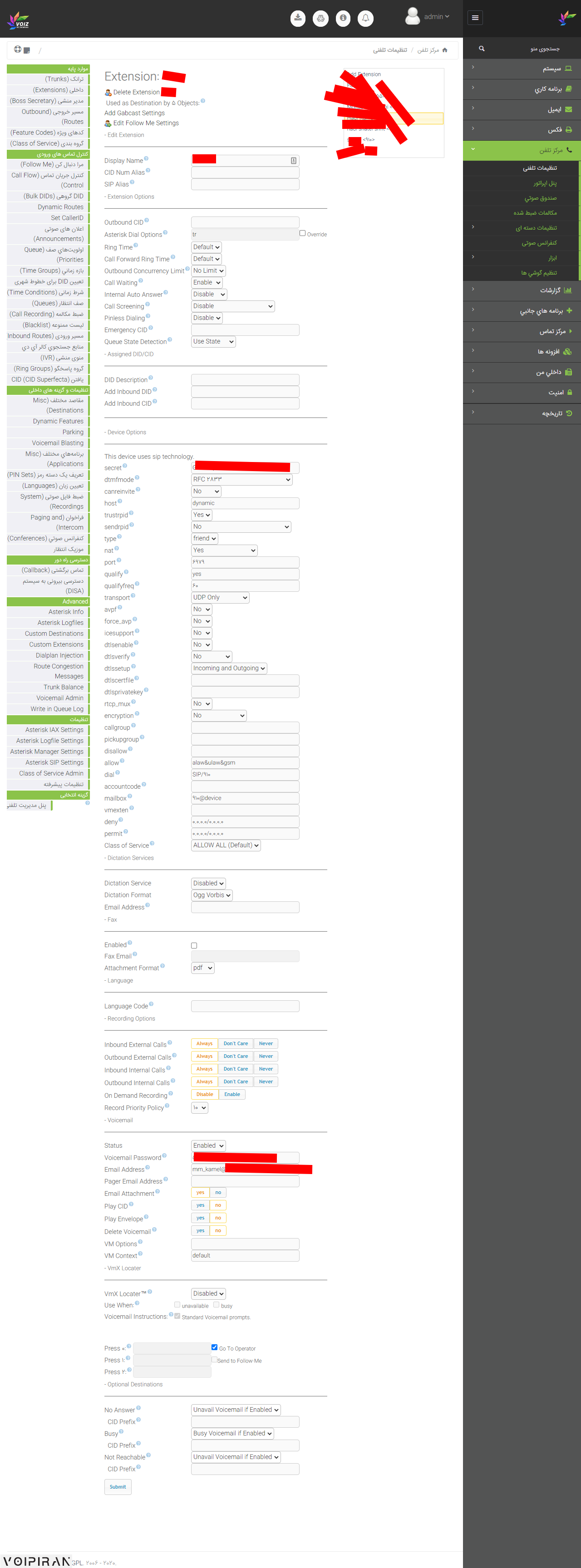Open the admin account dropdown
This screenshot has width=581, height=1568.
[x=437, y=17]
